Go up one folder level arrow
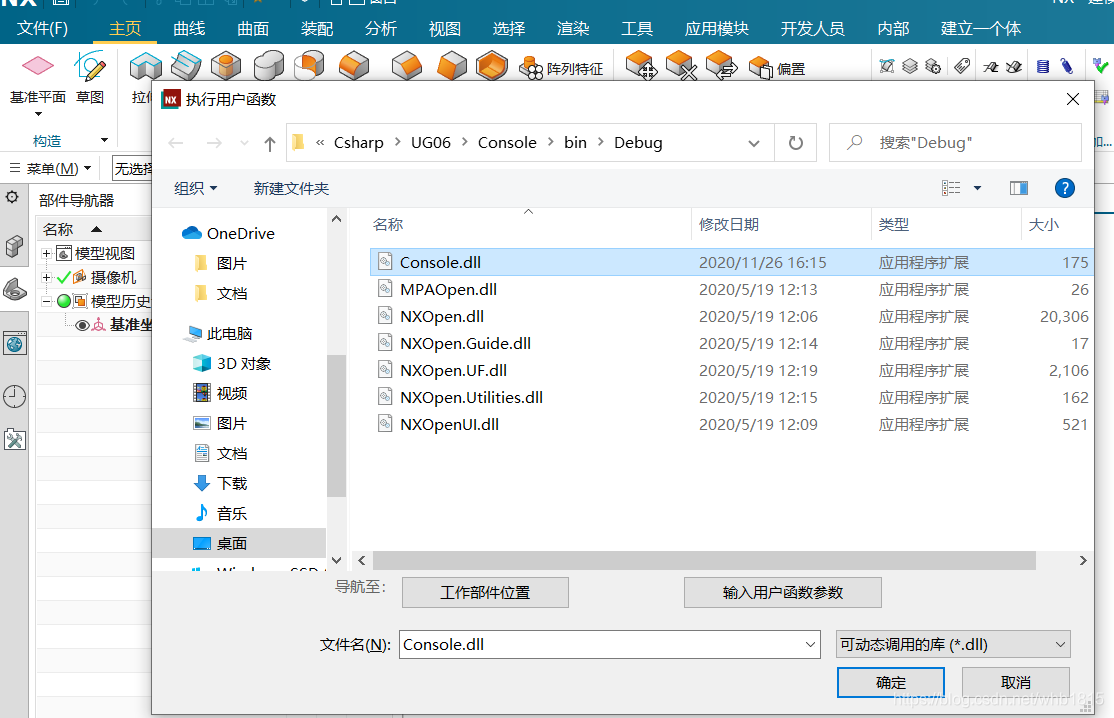 pos(269,144)
